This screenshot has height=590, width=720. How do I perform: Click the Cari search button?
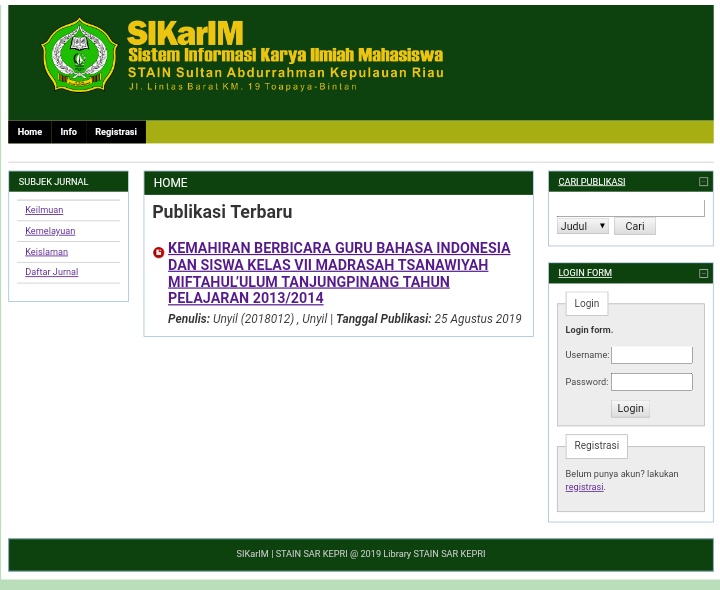(x=635, y=226)
